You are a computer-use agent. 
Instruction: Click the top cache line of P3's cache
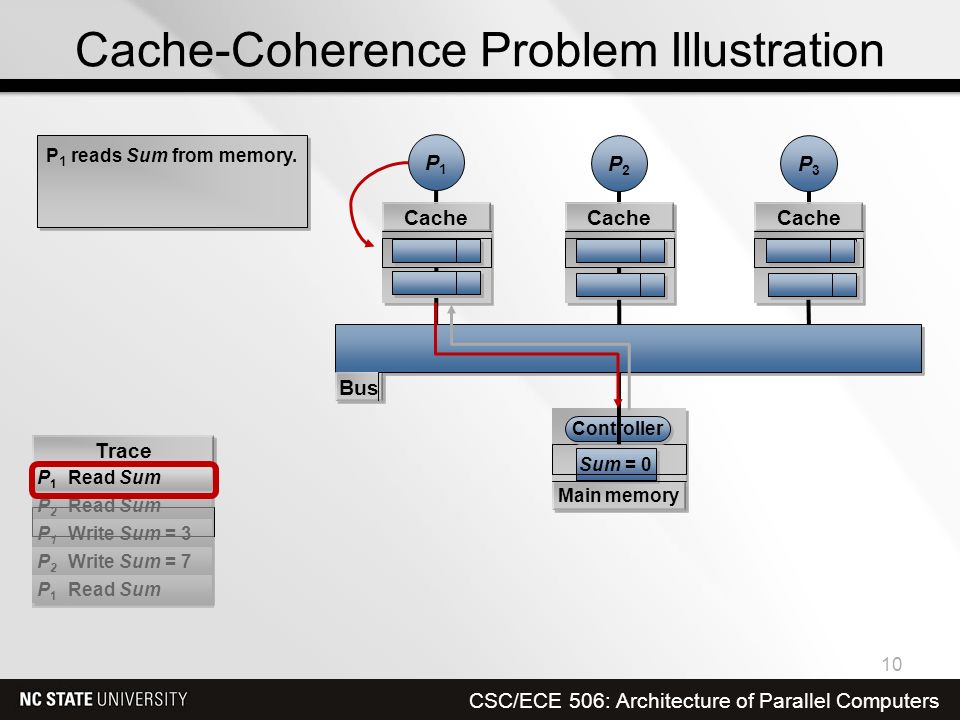[x=810, y=251]
